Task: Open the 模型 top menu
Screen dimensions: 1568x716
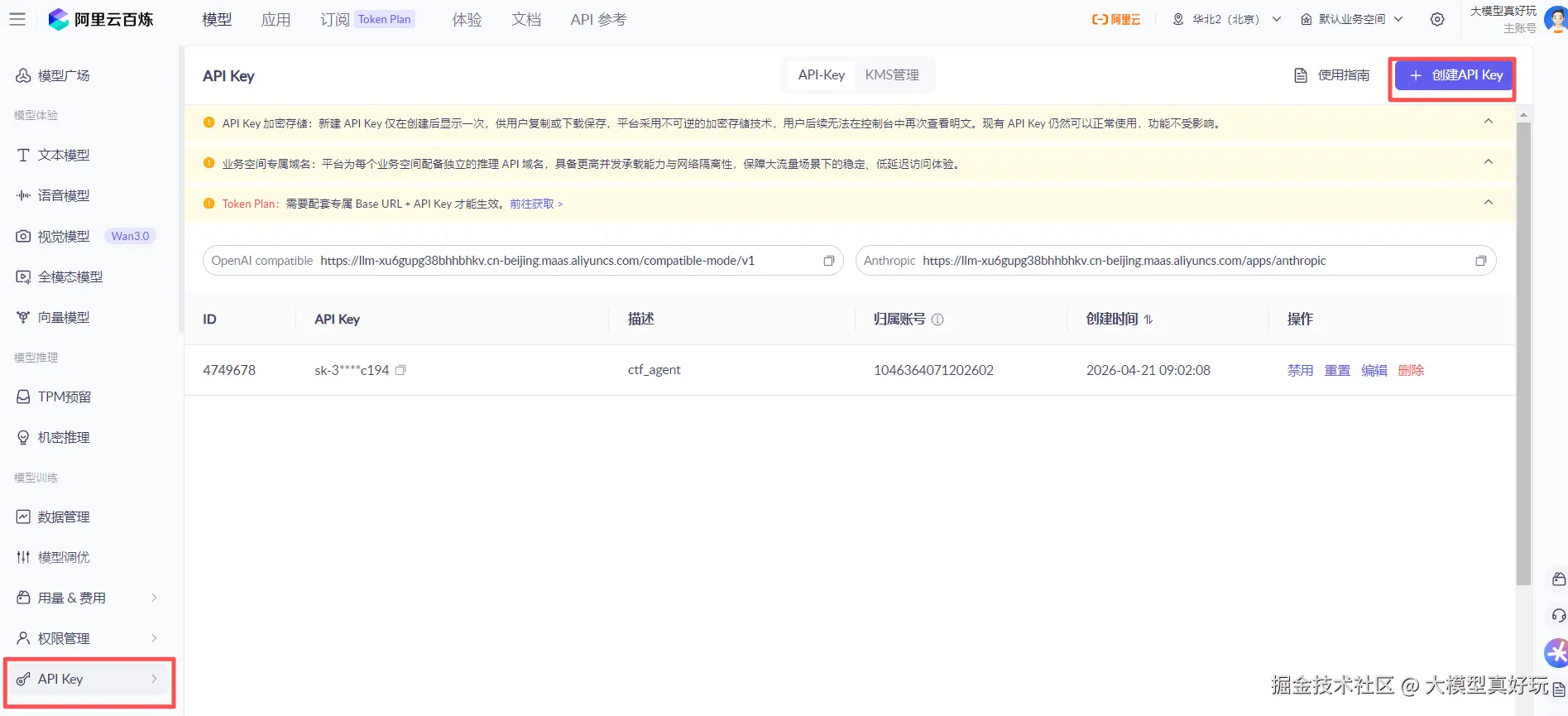Action: (x=217, y=19)
